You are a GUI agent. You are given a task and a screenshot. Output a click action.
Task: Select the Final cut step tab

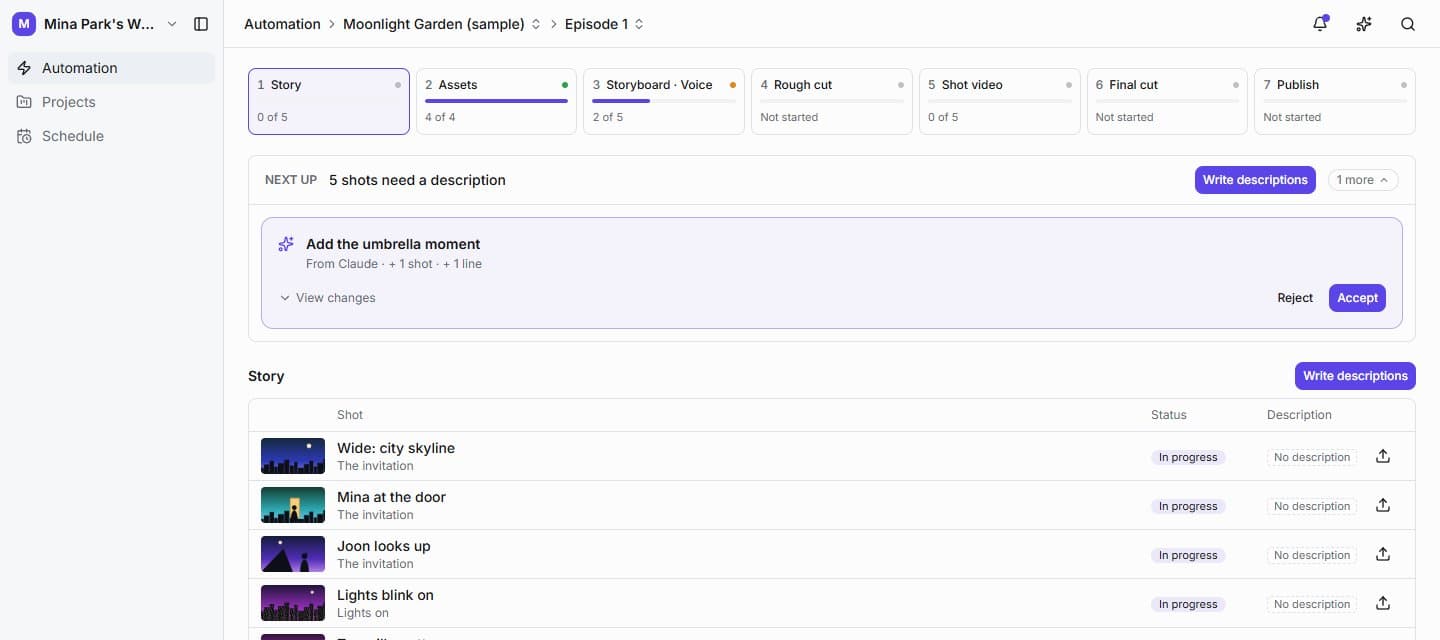1167,101
